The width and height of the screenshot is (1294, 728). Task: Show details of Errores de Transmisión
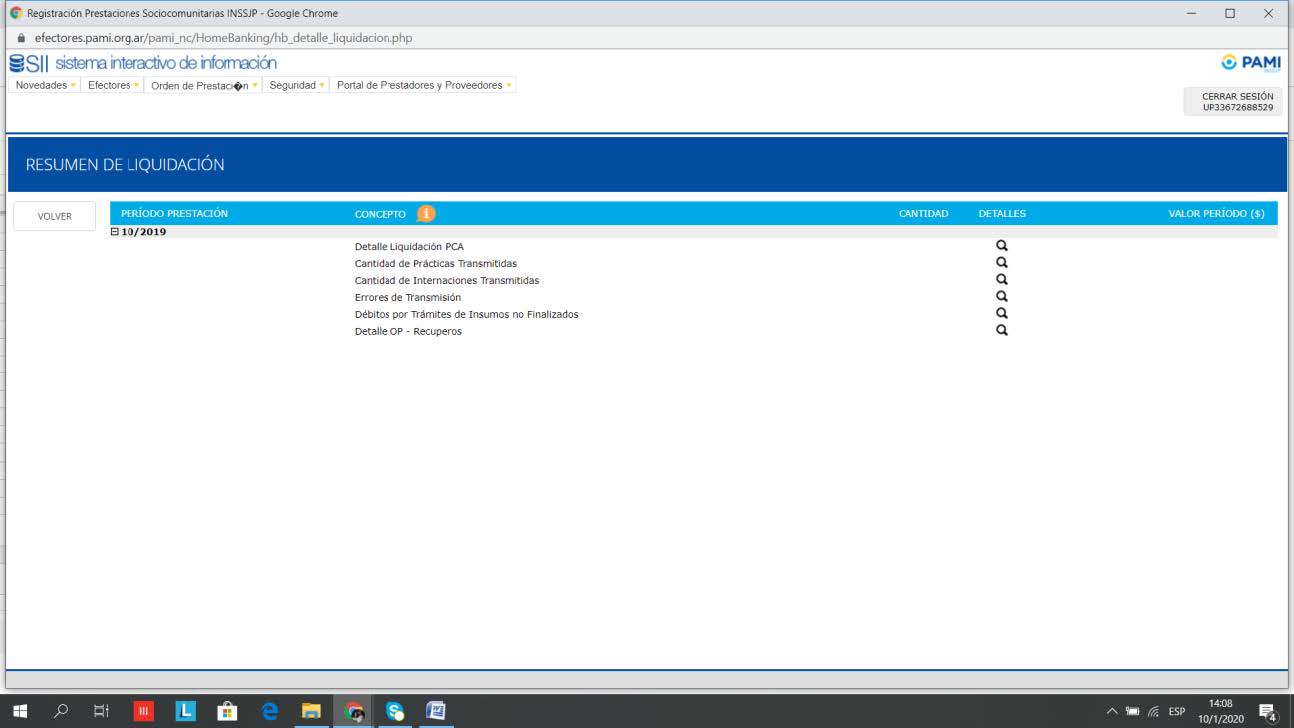click(1002, 297)
